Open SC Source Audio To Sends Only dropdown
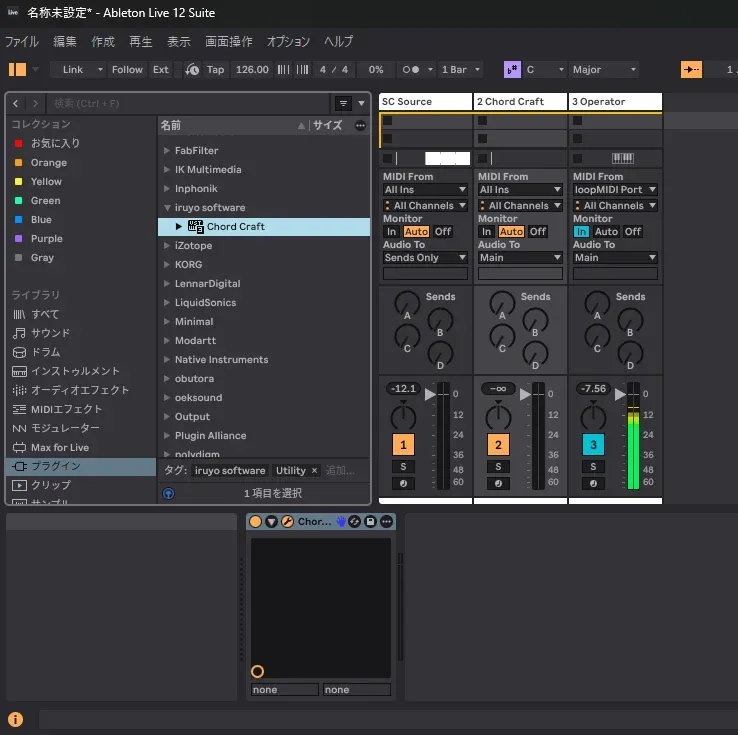The width and height of the screenshot is (738, 735). (425, 257)
